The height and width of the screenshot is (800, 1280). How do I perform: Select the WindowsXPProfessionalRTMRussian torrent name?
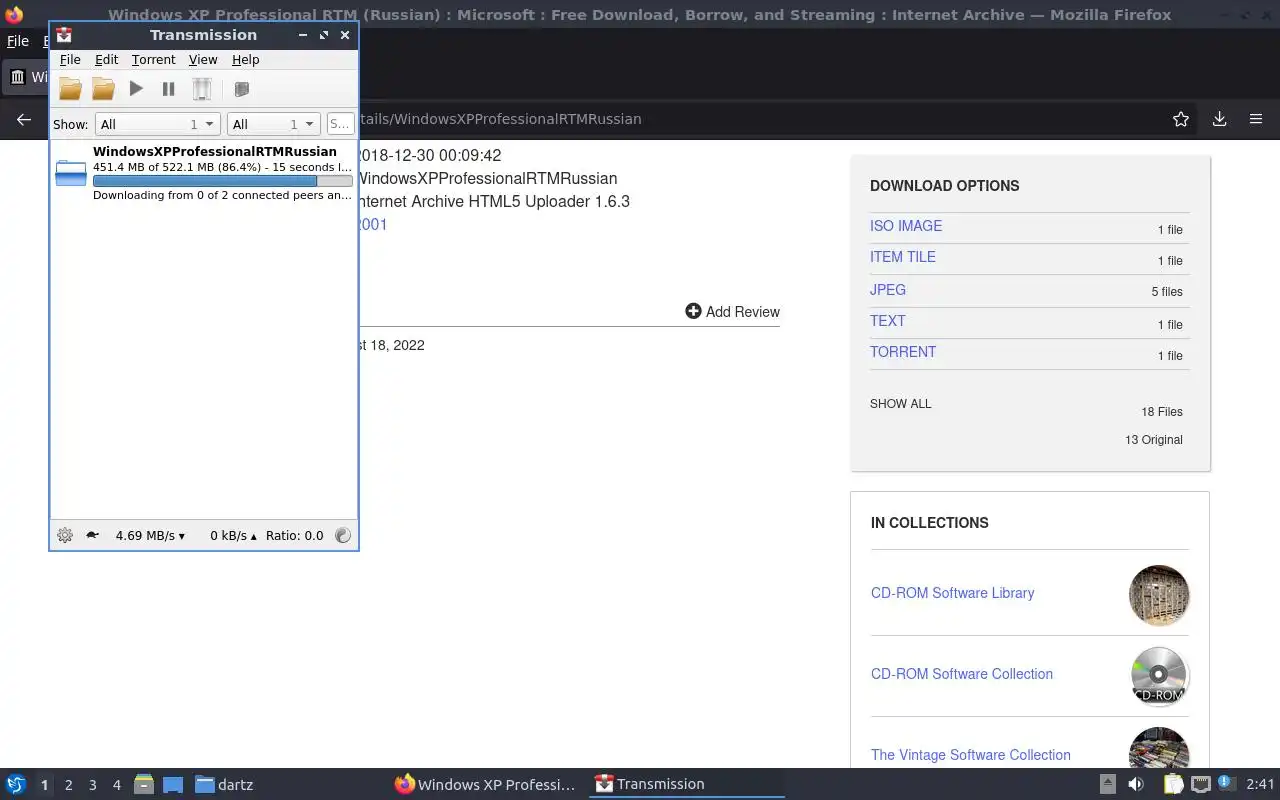pyautogui.click(x=215, y=151)
